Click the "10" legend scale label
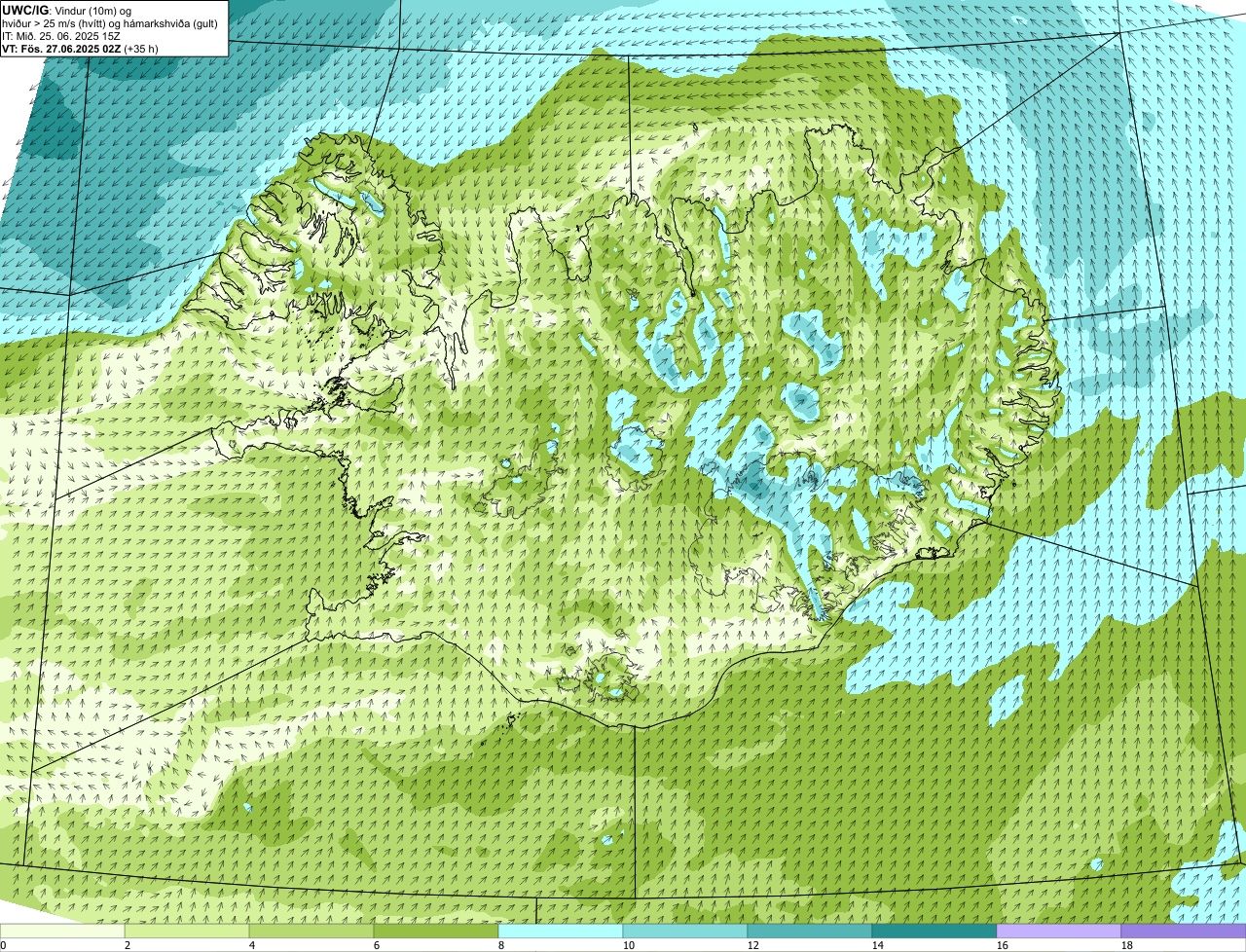 [629, 945]
